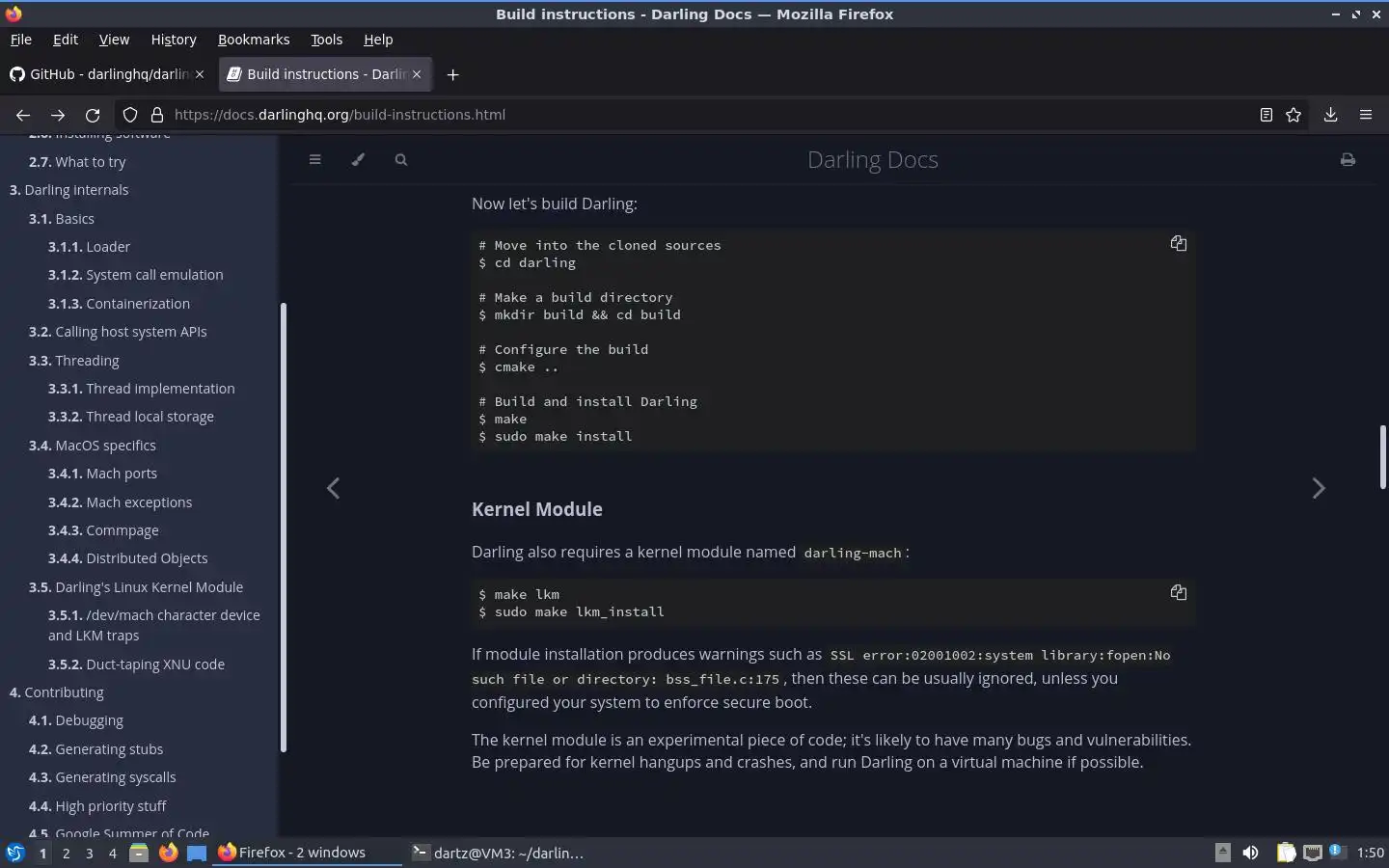Open the View menu
The image size is (1389, 868).
pyautogui.click(x=114, y=40)
